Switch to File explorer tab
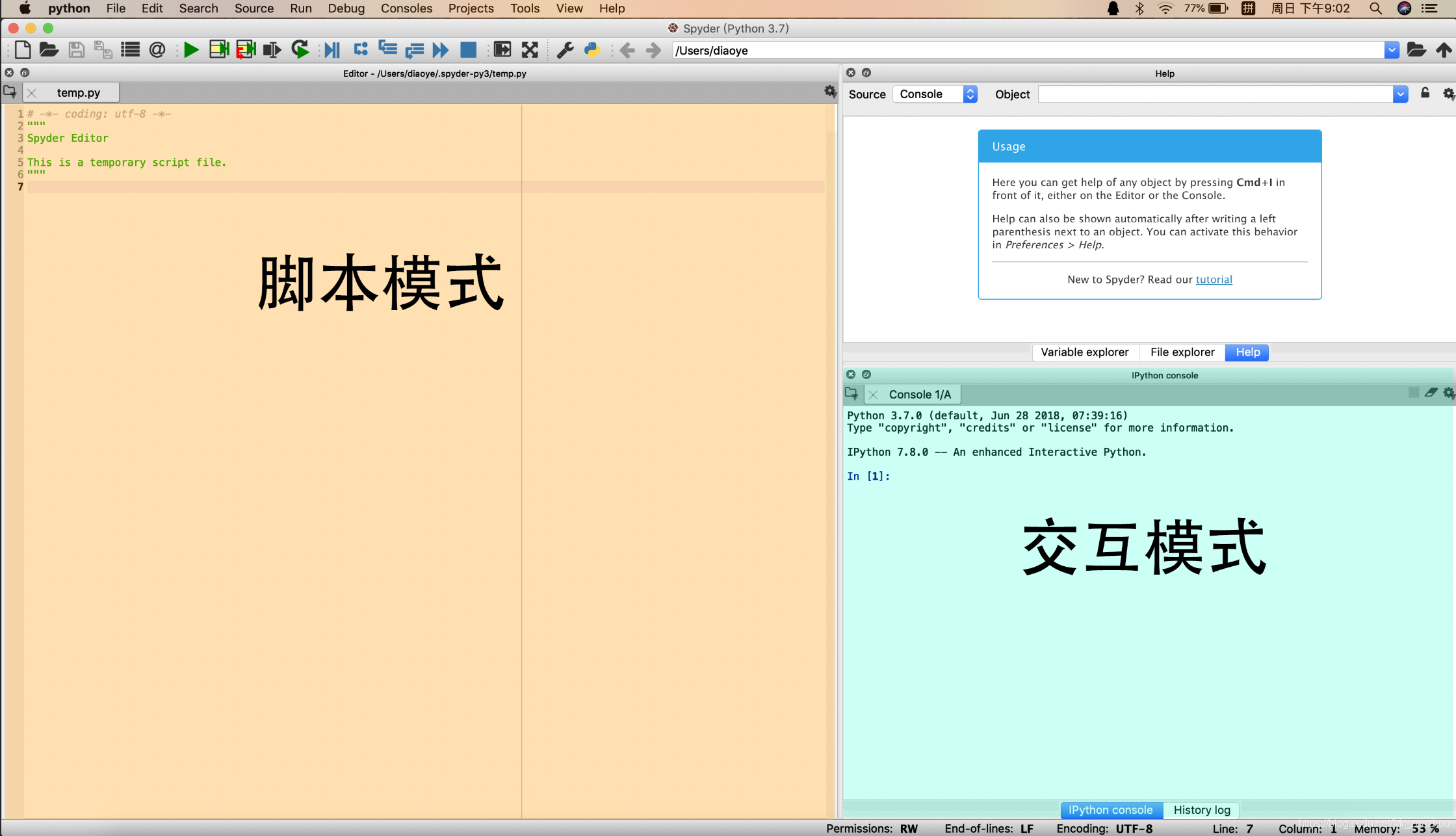 [x=1182, y=352]
